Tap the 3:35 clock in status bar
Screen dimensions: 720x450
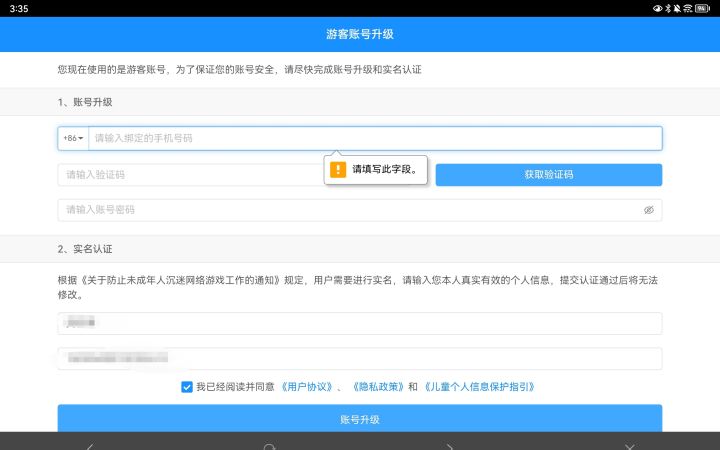[19, 9]
